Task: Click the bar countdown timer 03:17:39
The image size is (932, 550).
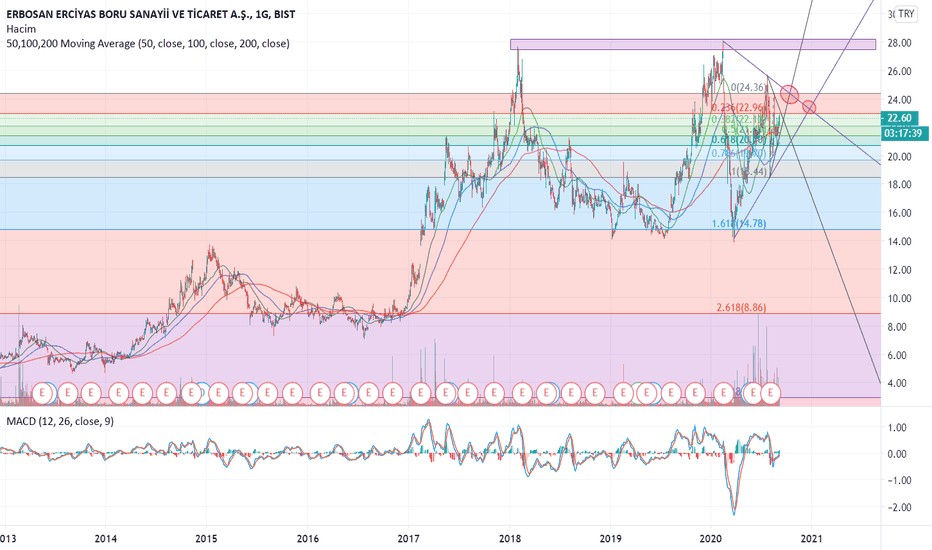Action: [903, 133]
